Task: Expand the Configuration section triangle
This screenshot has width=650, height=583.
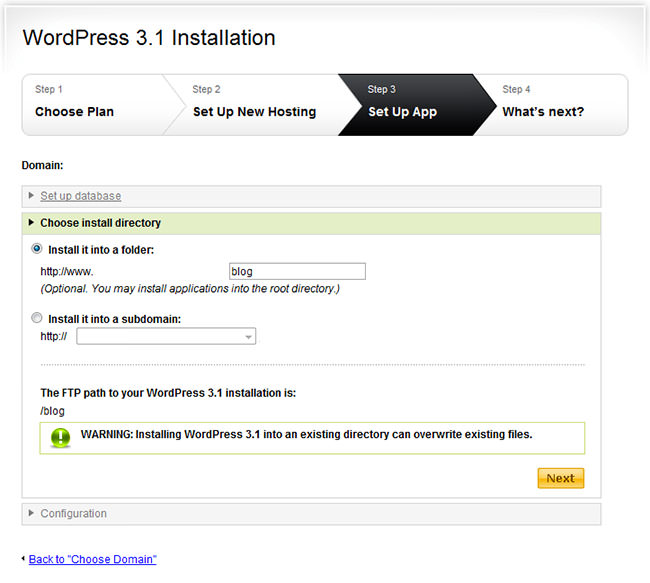Action: [x=31, y=513]
